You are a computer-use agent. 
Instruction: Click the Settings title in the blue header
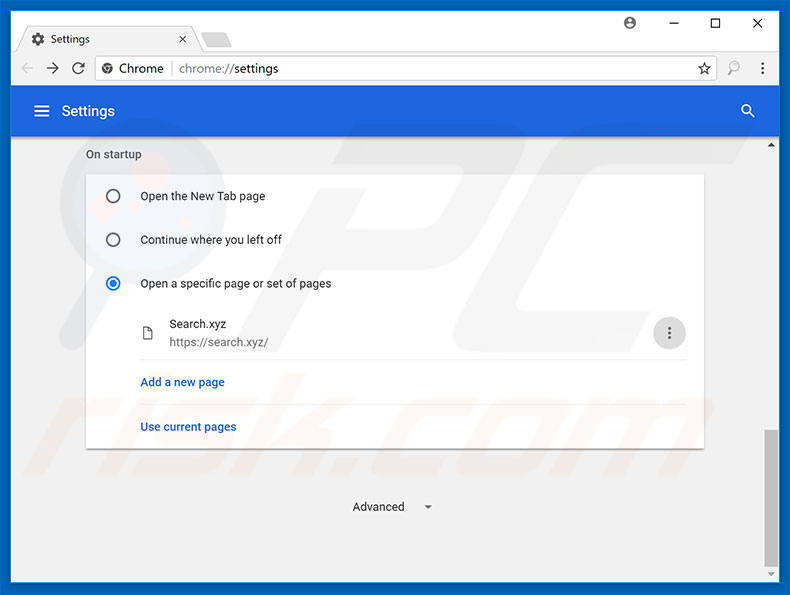coord(88,111)
